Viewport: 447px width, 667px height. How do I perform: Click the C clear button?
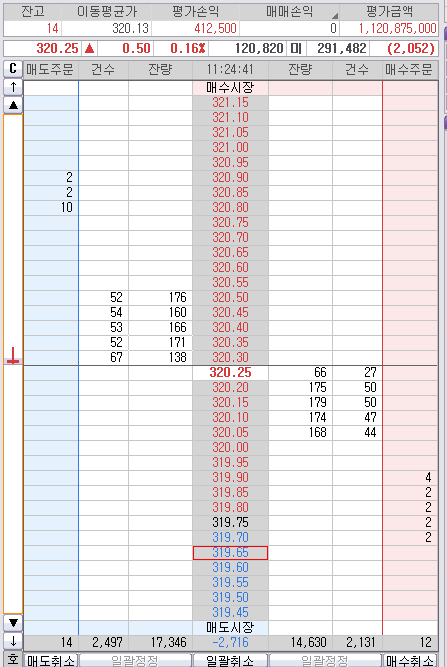[13, 69]
